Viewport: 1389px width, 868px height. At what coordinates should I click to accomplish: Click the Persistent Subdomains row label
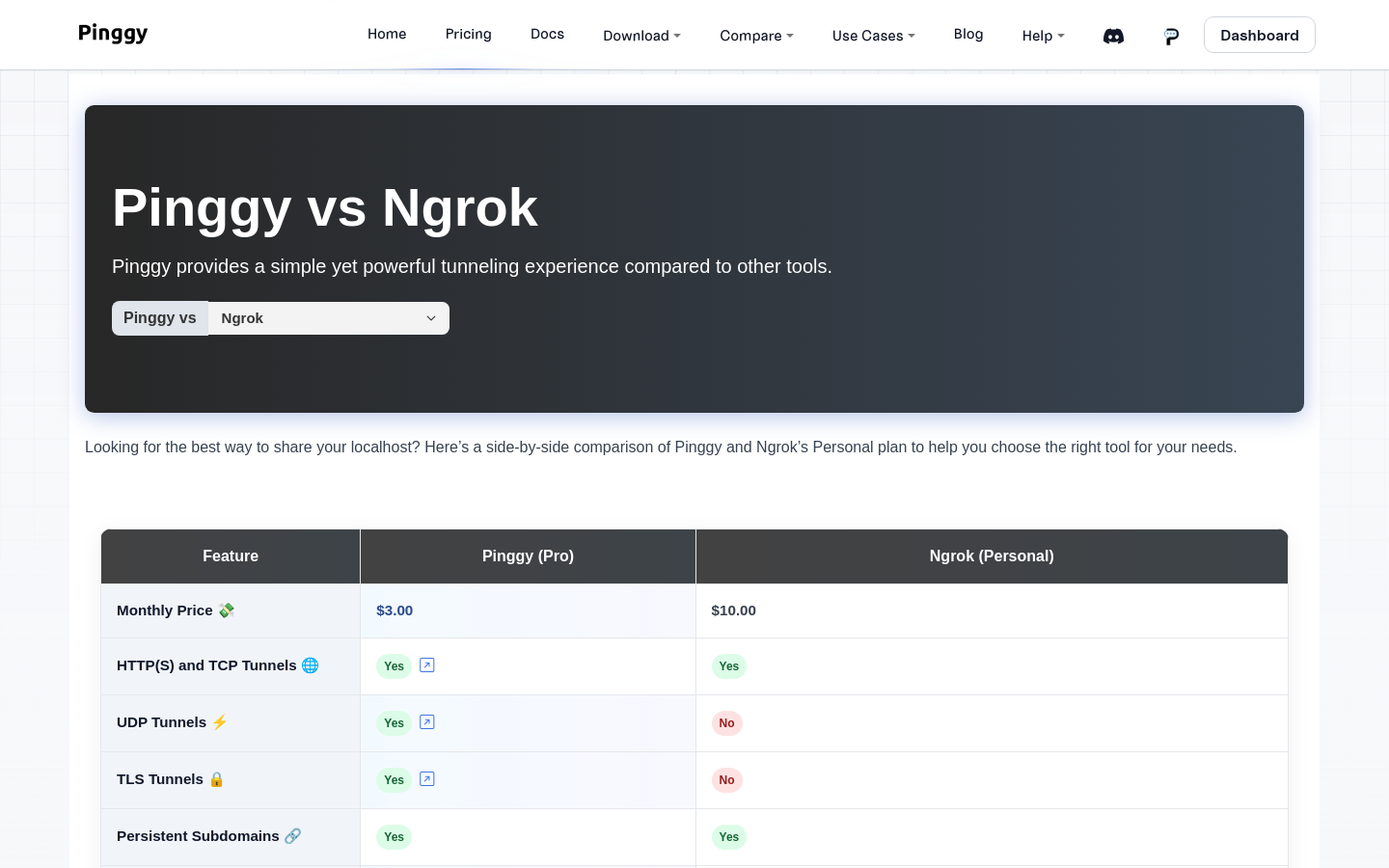click(x=208, y=836)
